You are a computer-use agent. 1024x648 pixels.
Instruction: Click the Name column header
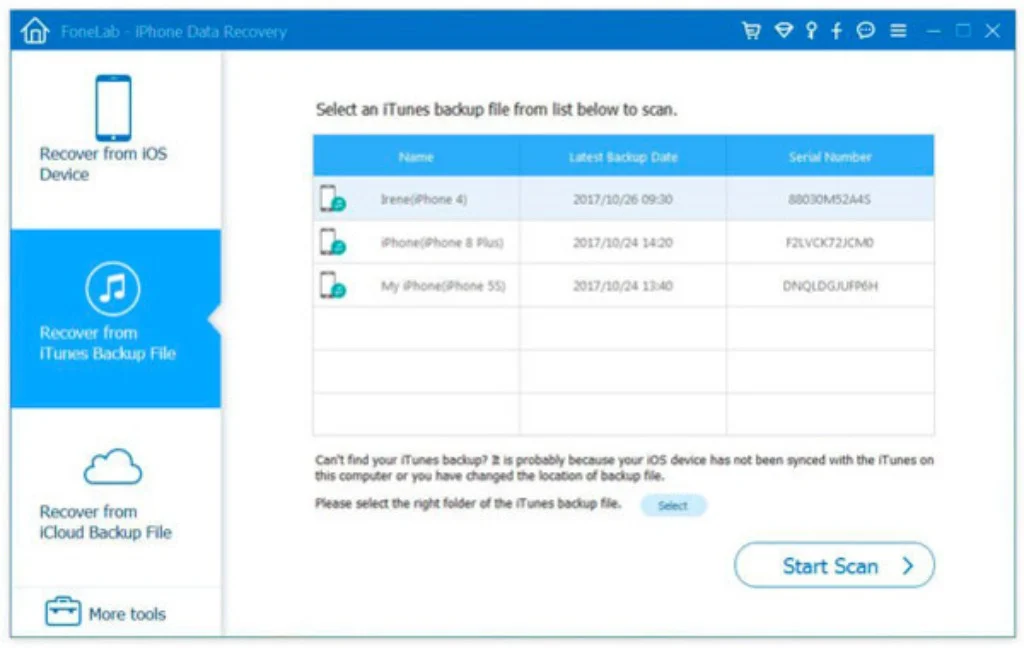416,157
